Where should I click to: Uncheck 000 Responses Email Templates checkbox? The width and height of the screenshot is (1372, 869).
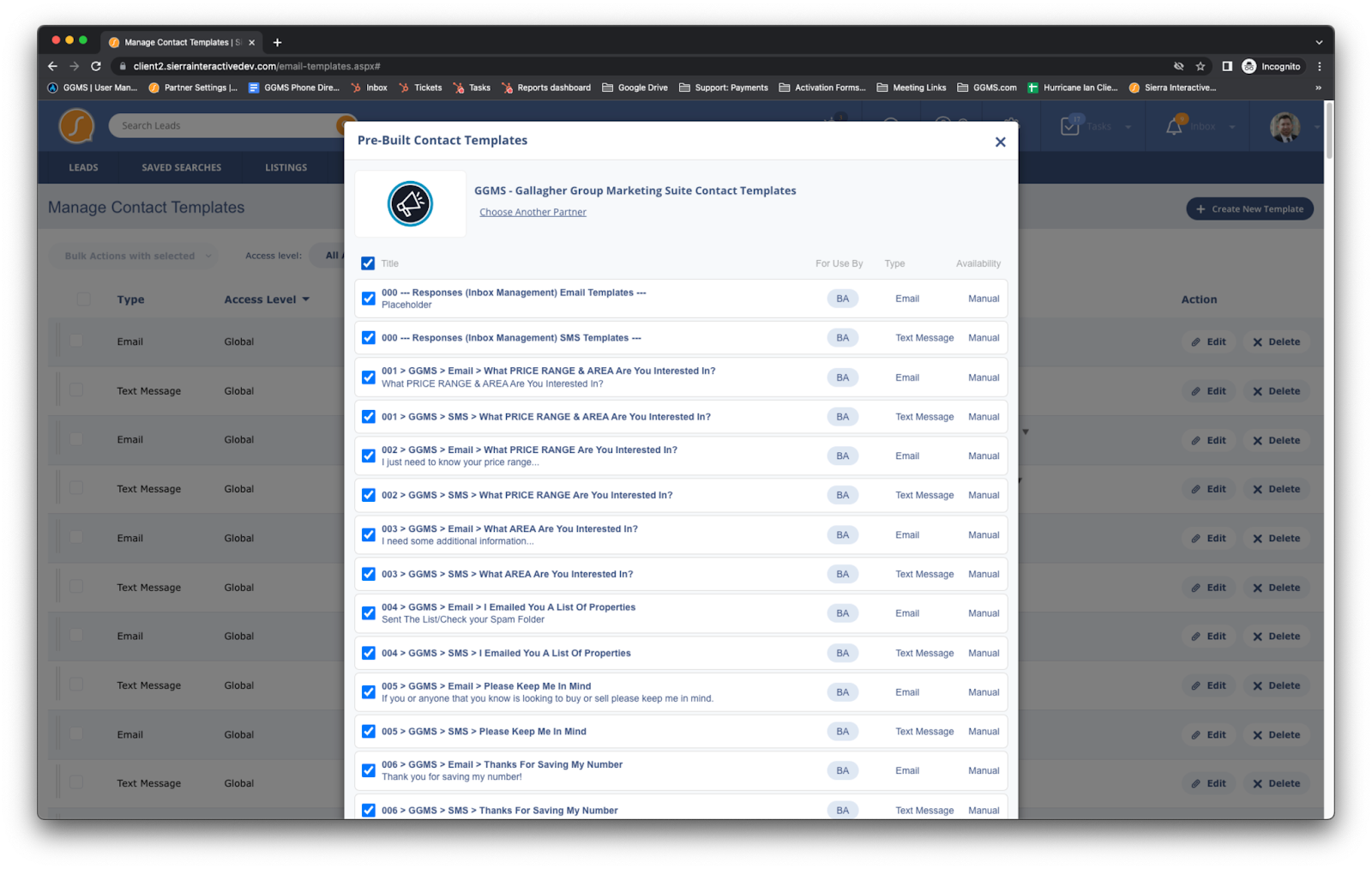point(369,299)
